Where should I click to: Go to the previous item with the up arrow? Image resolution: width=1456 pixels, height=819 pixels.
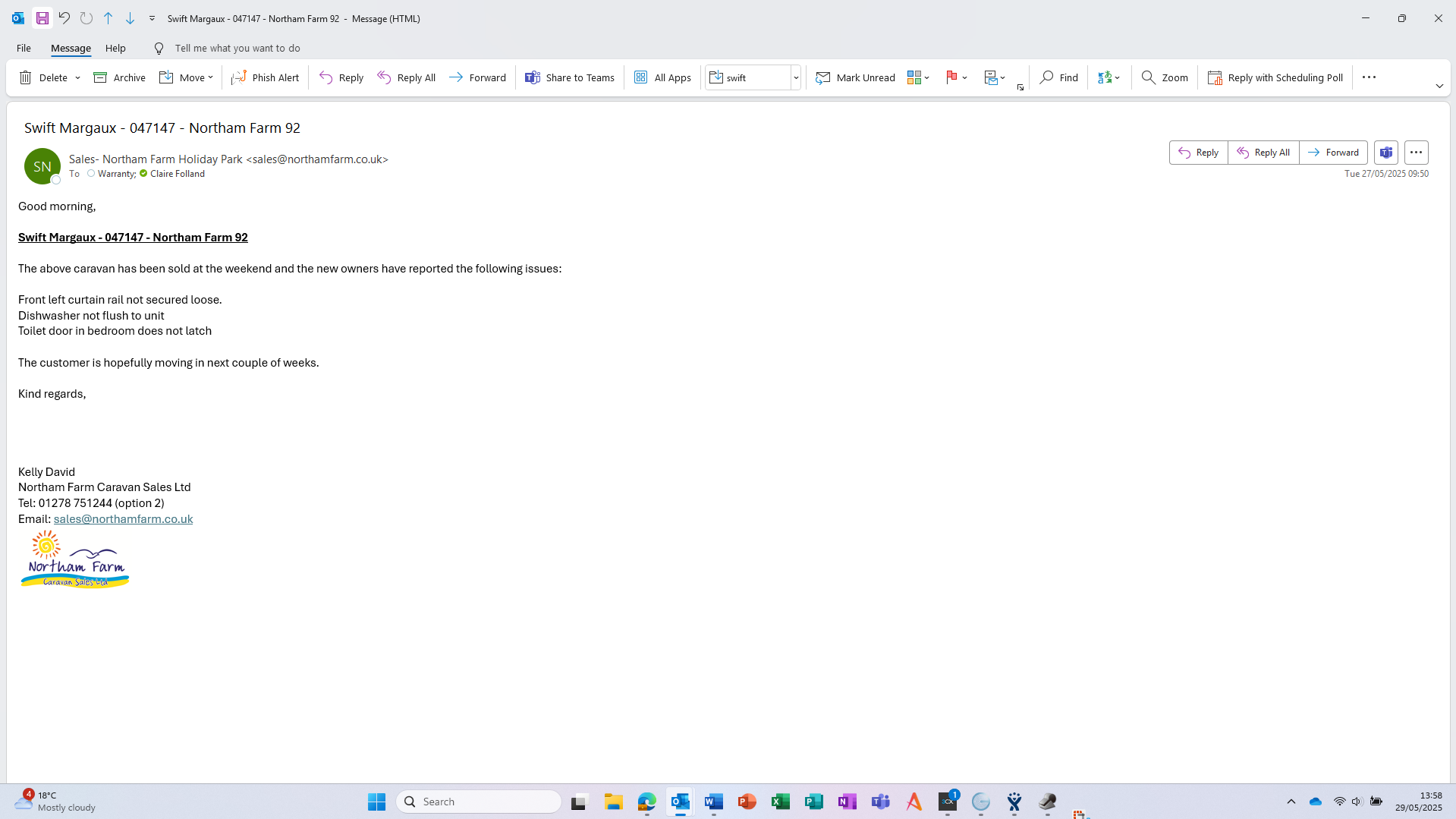click(108, 18)
